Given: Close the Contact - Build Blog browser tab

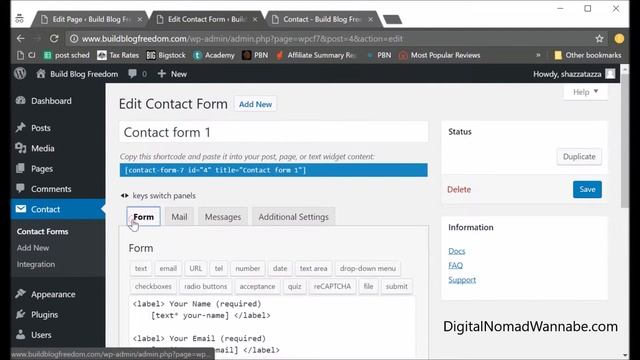Looking at the screenshot, I should click(x=371, y=19).
